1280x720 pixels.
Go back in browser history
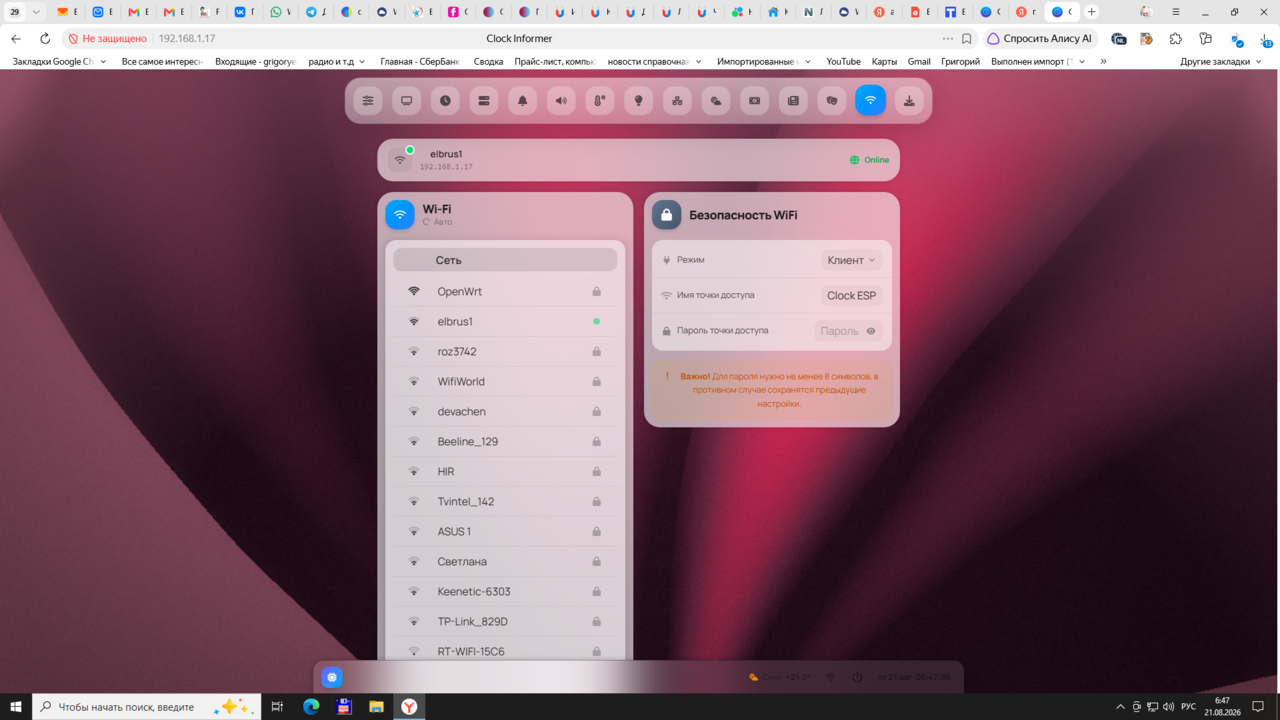16,38
